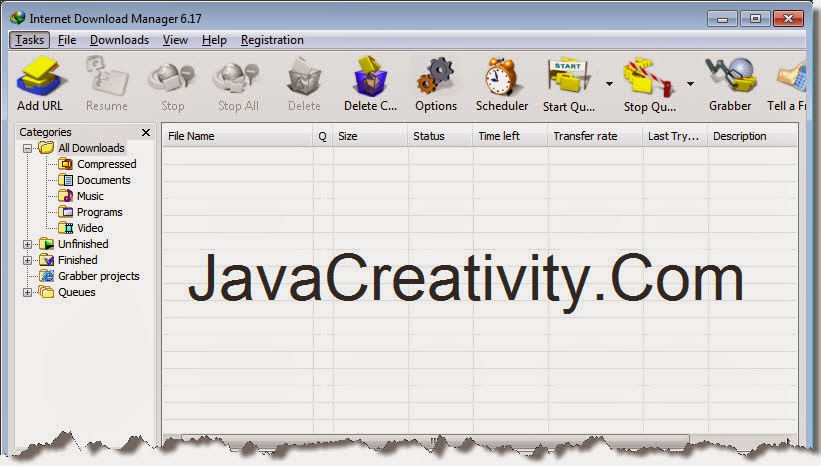Viewport: 821px width, 466px height.
Task: Open the Help menu
Action: [214, 40]
